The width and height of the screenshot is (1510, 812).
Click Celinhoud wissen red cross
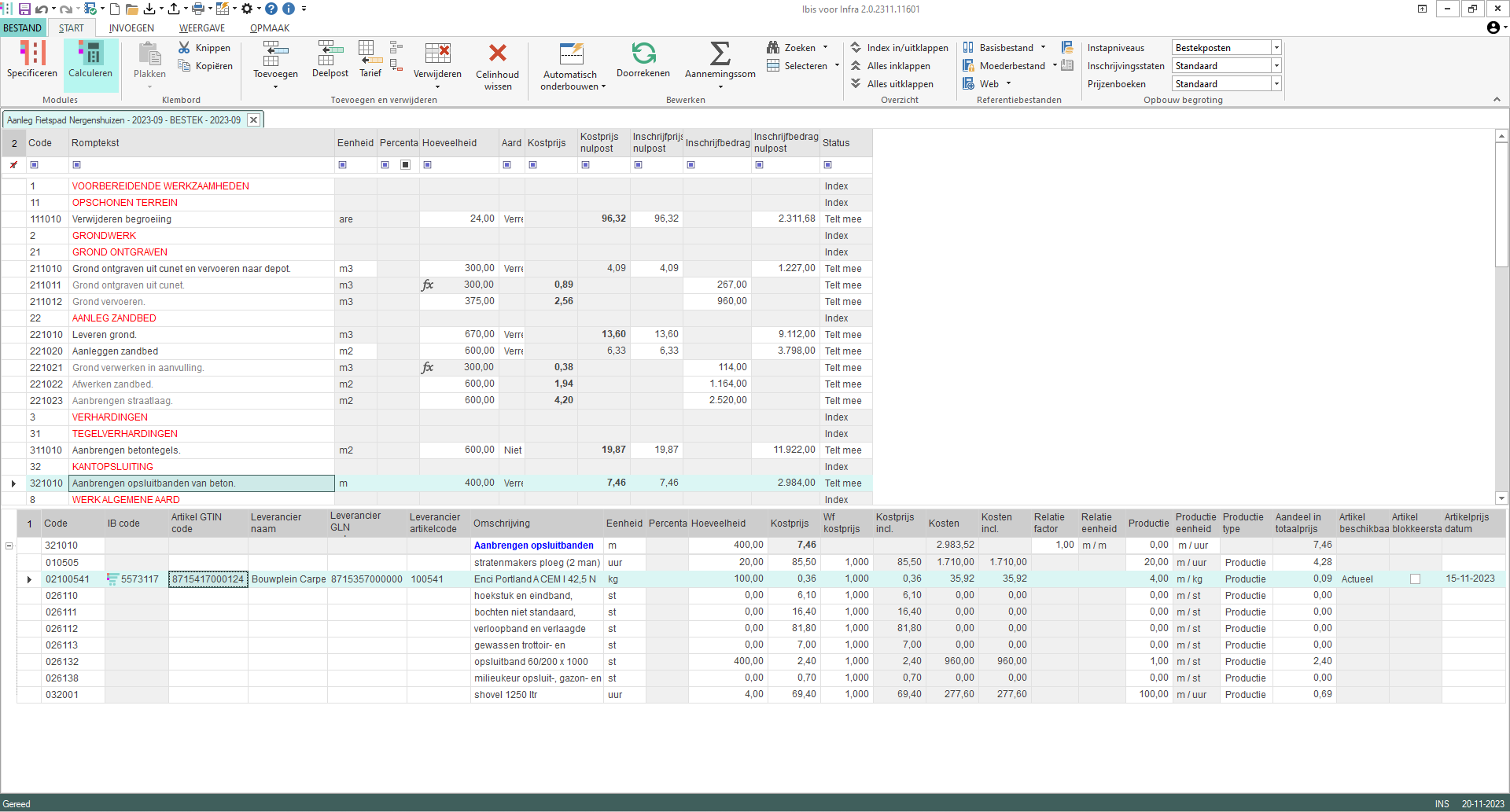[x=498, y=53]
